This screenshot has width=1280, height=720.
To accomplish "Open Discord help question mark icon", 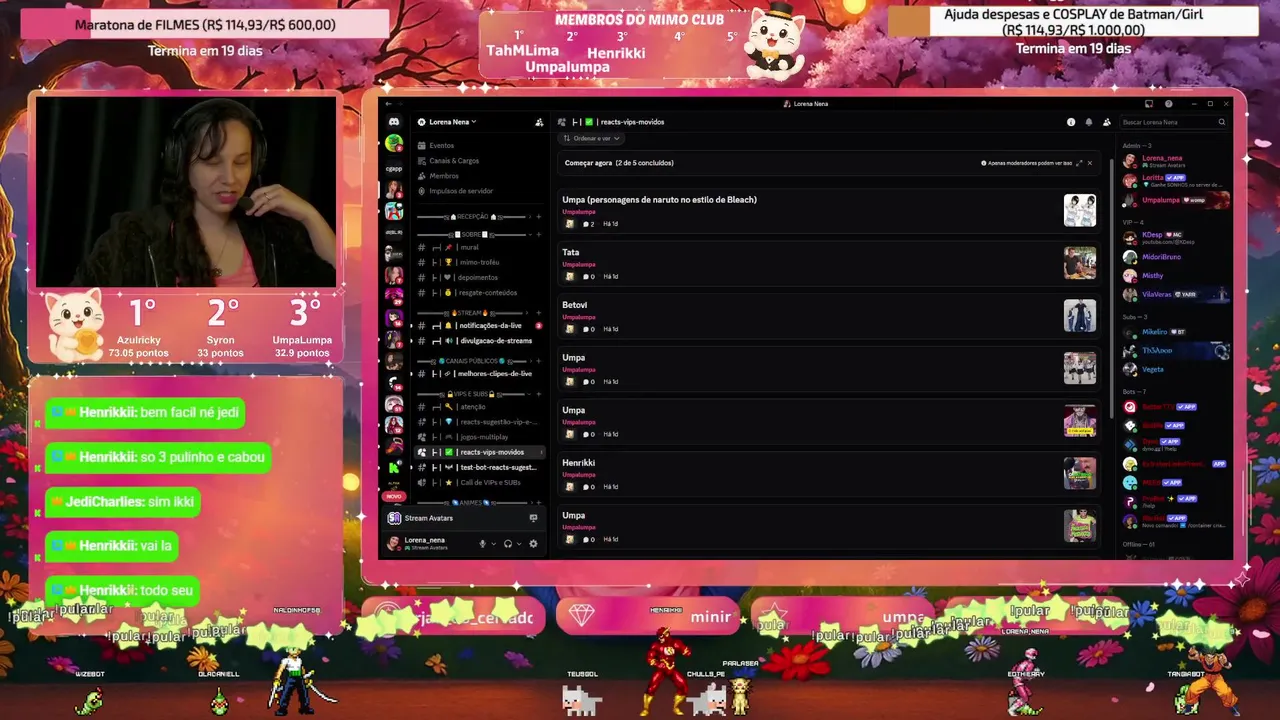I will [x=1169, y=104].
